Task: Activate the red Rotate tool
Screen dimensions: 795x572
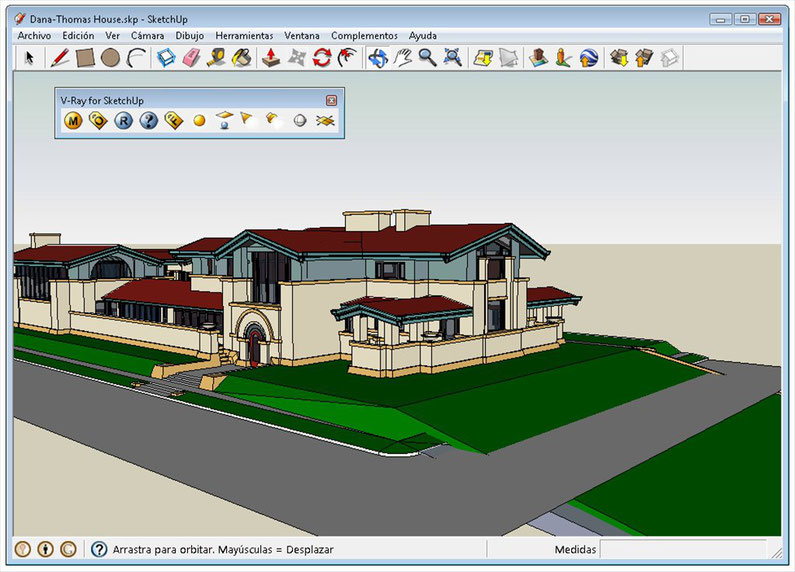Action: [322, 58]
